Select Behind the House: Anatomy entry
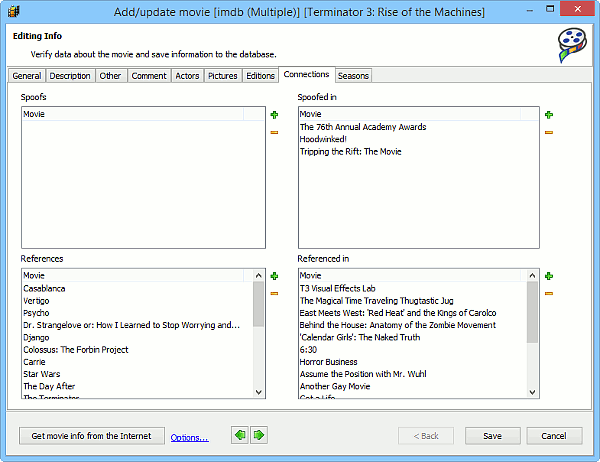 (x=398, y=325)
